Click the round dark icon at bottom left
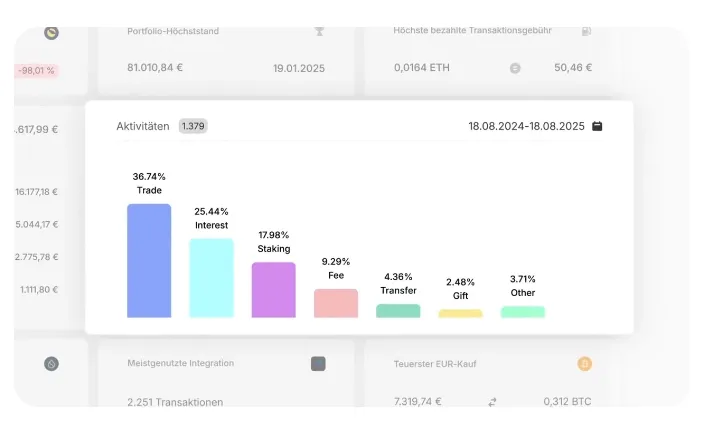The width and height of the screenshot is (714, 427). click(51, 364)
